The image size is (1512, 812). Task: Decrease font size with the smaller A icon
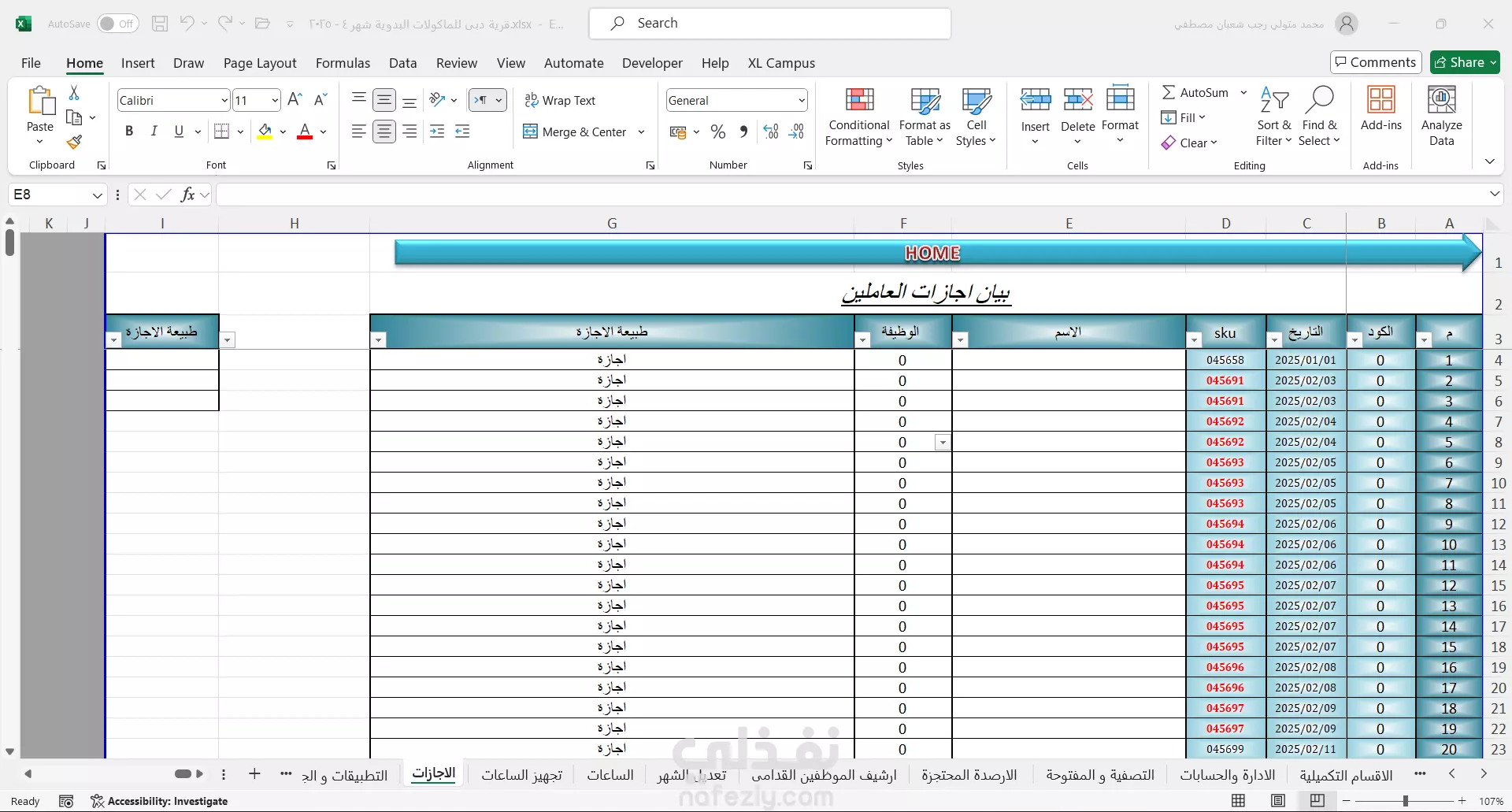[320, 99]
